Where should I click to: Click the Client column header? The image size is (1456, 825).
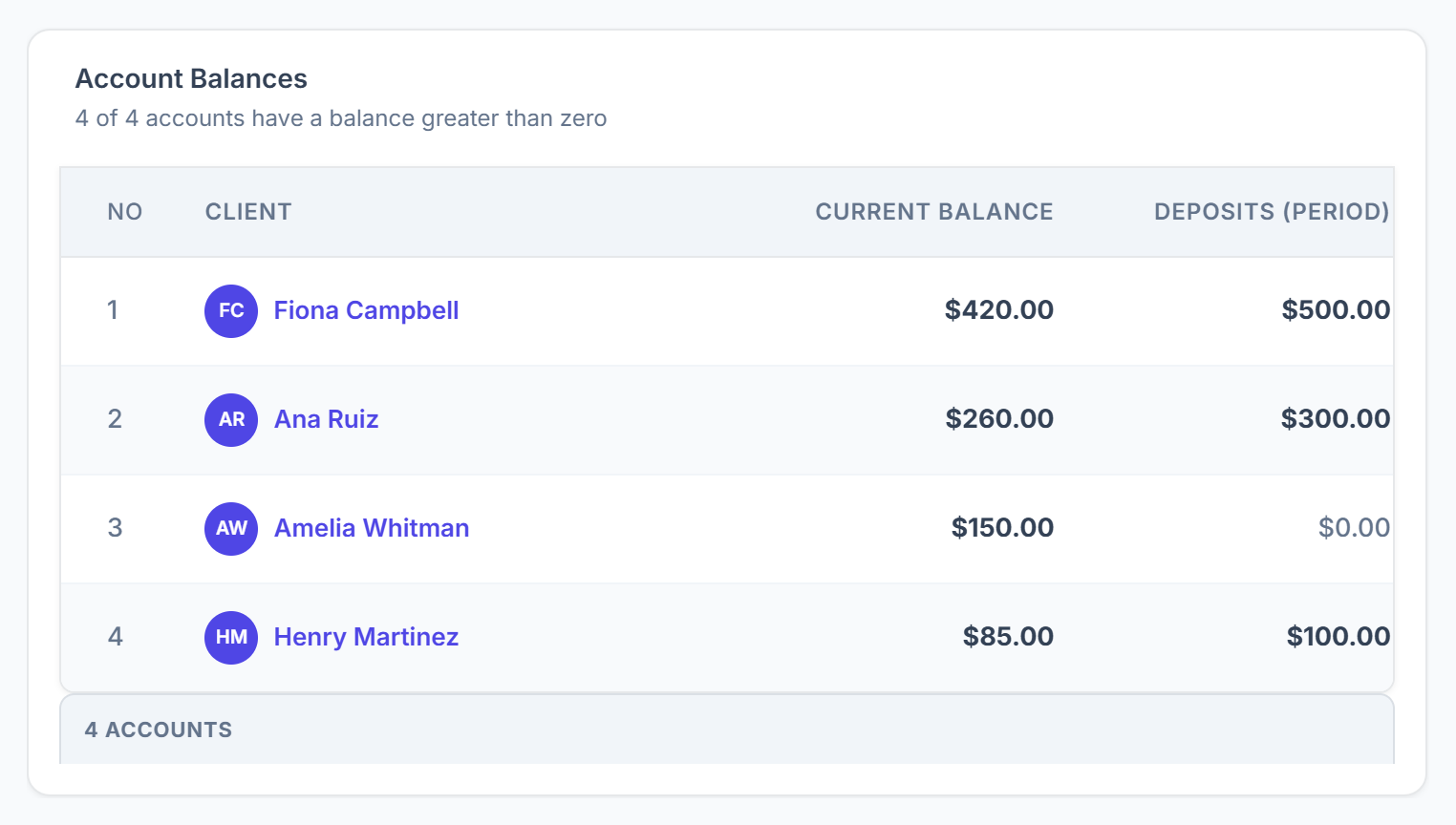click(248, 212)
